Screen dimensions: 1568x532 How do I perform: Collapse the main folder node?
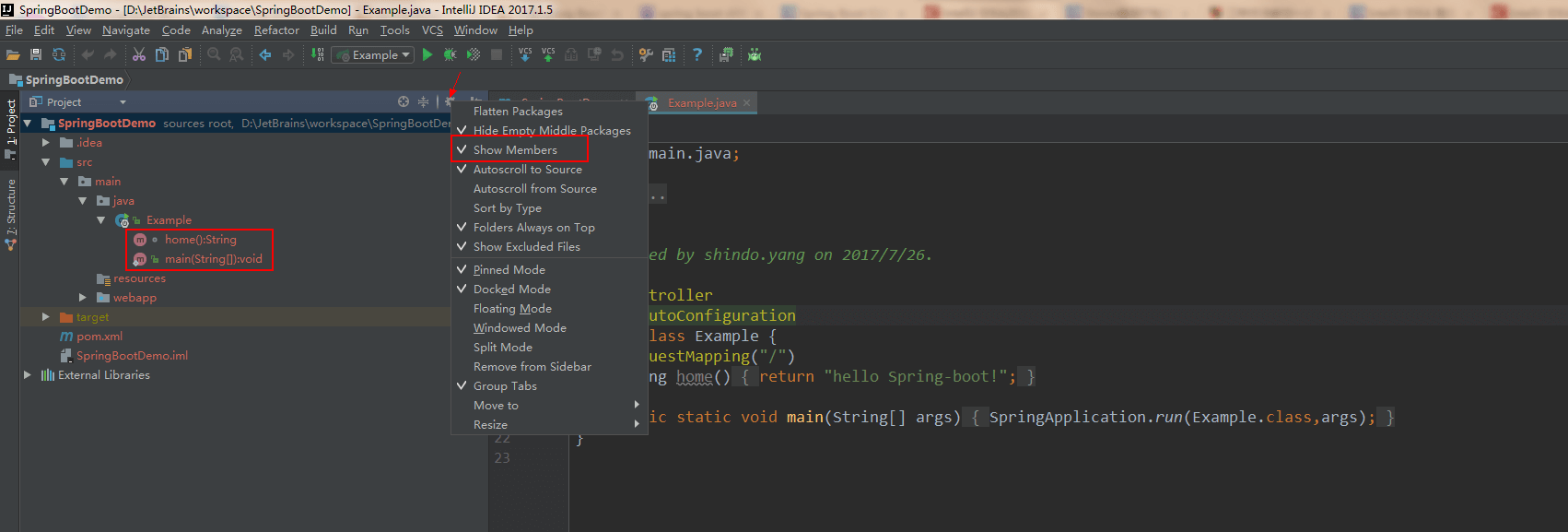pos(64,182)
